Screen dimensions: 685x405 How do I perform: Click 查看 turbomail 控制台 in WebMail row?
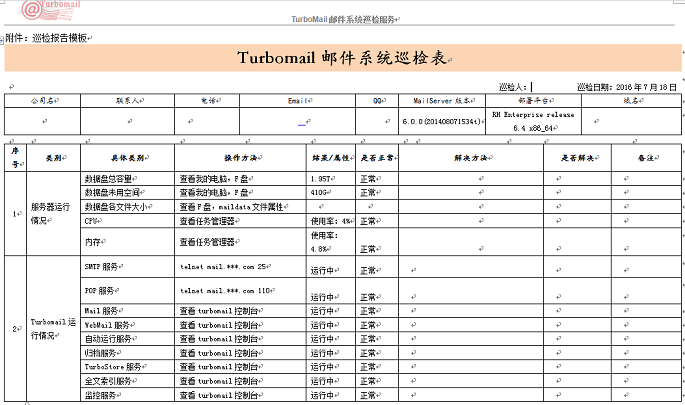click(220, 325)
